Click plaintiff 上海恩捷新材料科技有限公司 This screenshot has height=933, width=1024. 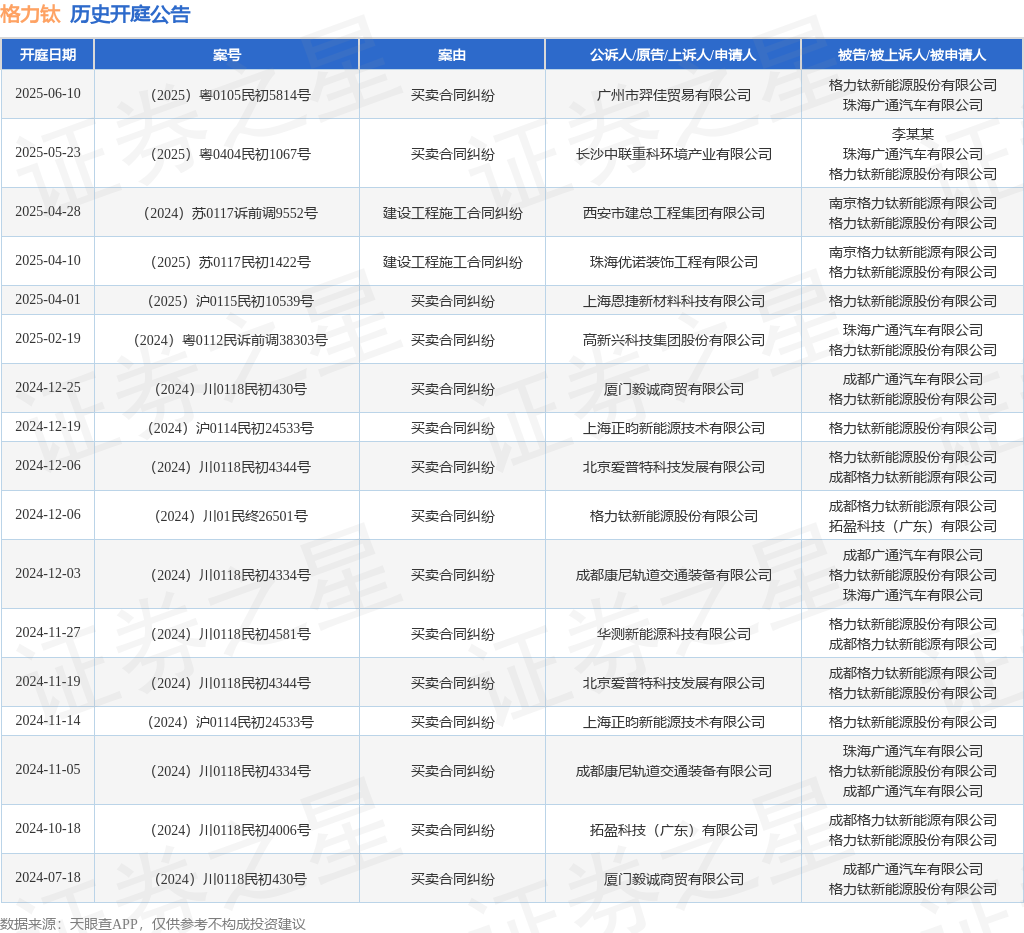pyautogui.click(x=673, y=301)
